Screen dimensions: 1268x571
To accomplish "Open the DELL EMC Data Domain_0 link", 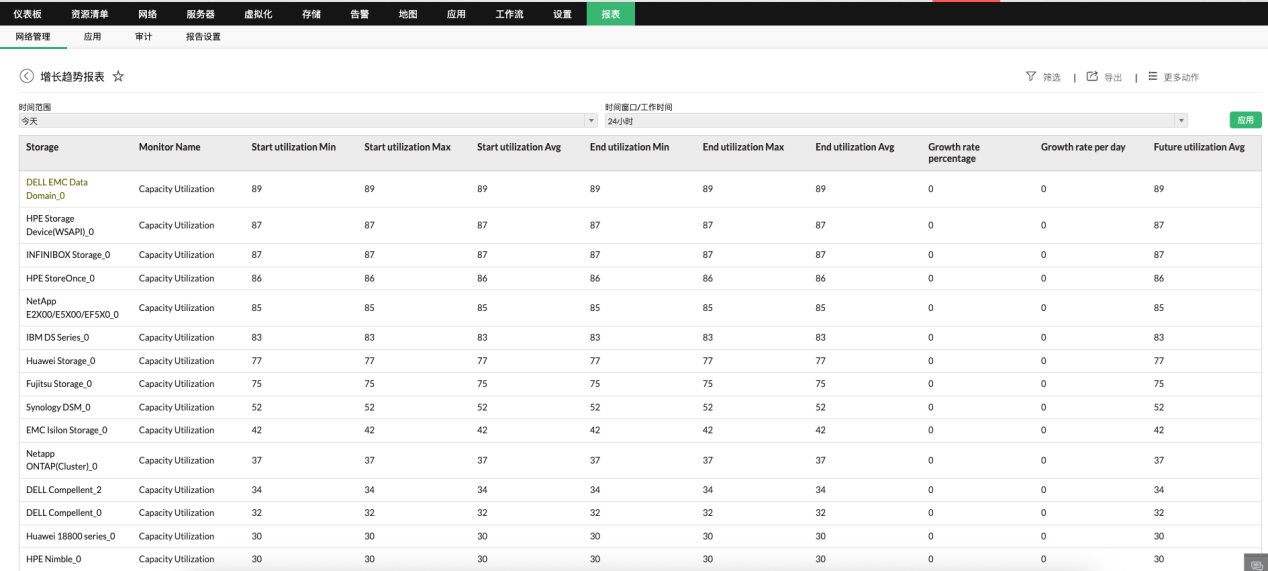I will click(57, 189).
